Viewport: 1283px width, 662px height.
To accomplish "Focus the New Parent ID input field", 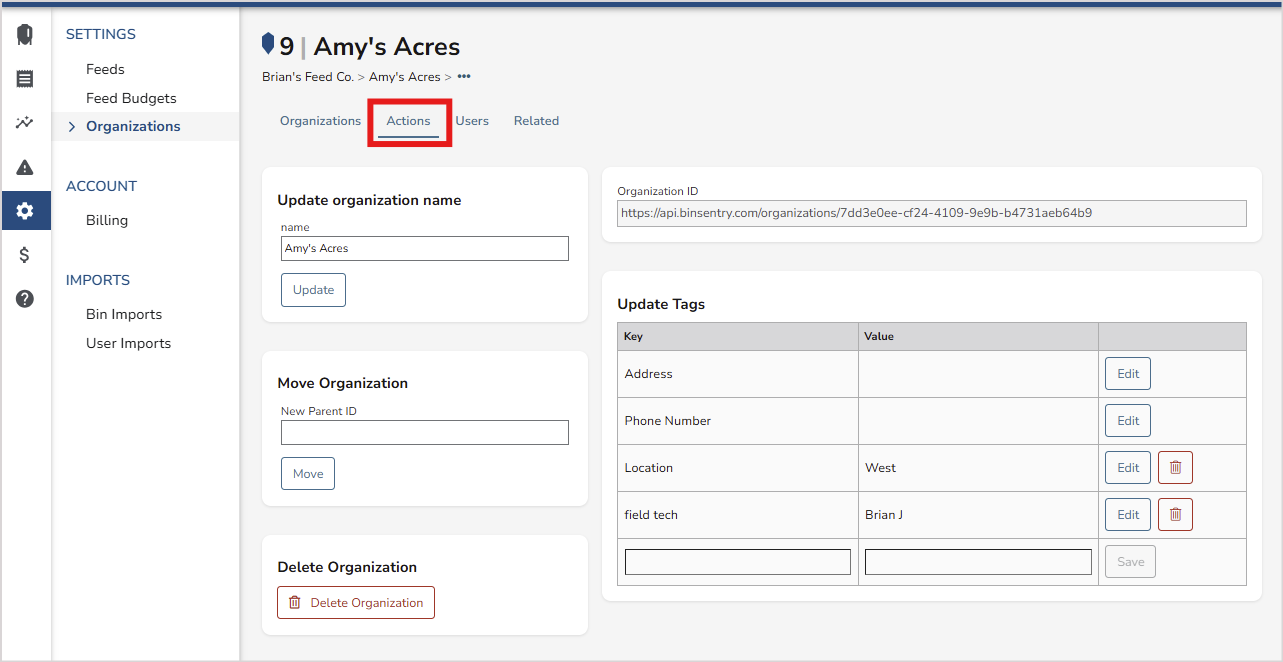I will tap(425, 432).
